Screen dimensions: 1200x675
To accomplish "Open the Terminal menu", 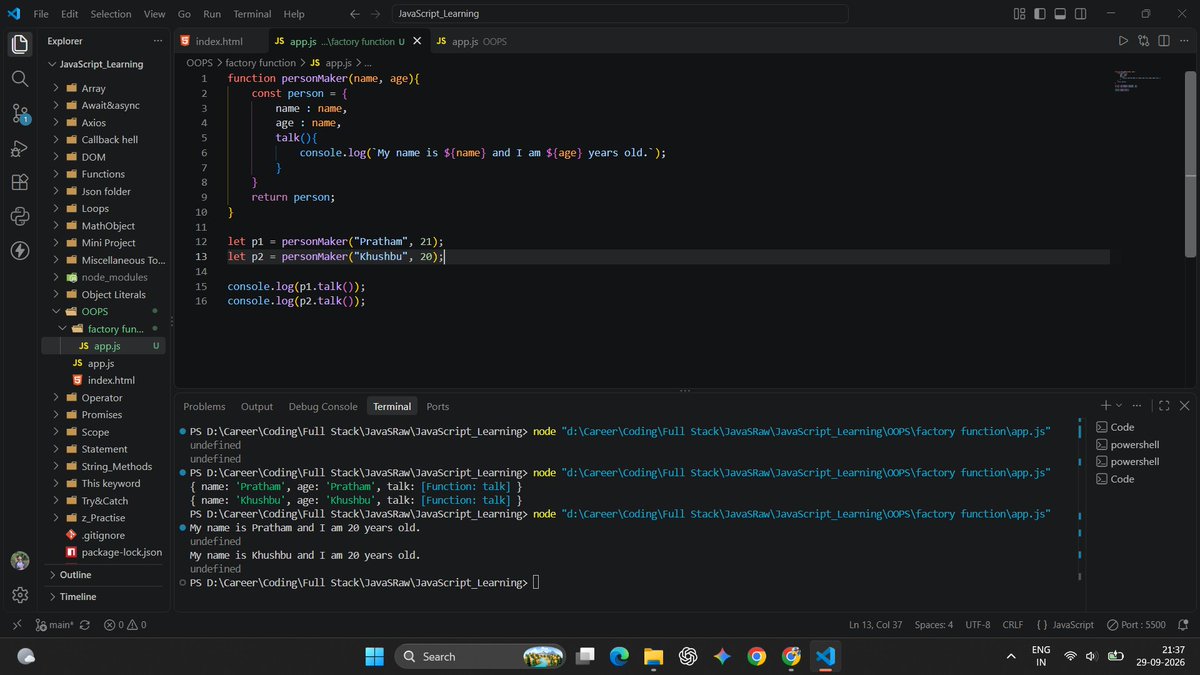I will point(252,14).
